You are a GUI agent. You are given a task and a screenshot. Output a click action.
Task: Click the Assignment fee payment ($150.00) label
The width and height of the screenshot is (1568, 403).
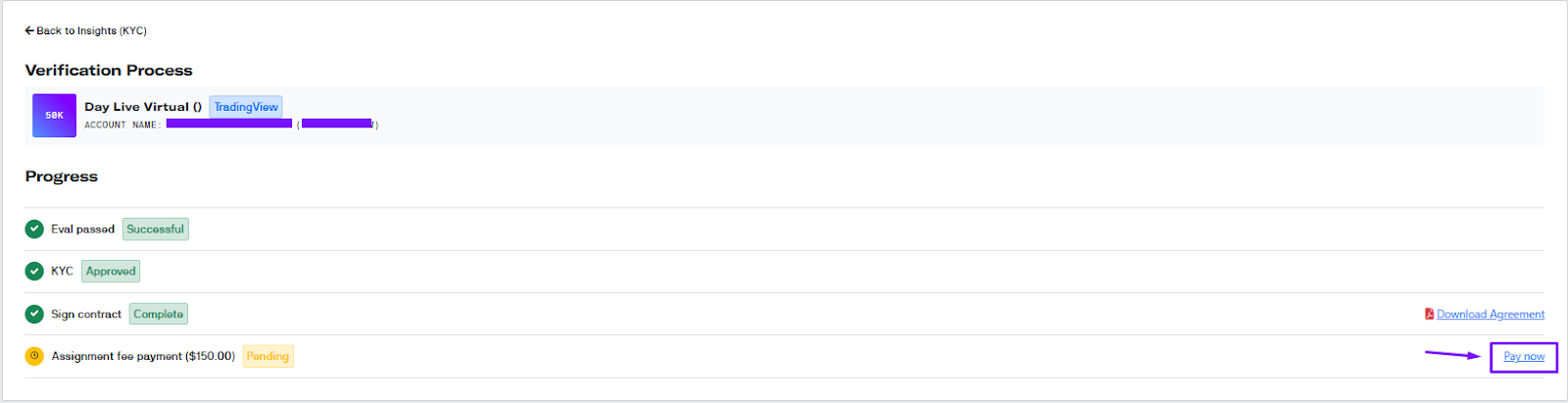point(143,357)
